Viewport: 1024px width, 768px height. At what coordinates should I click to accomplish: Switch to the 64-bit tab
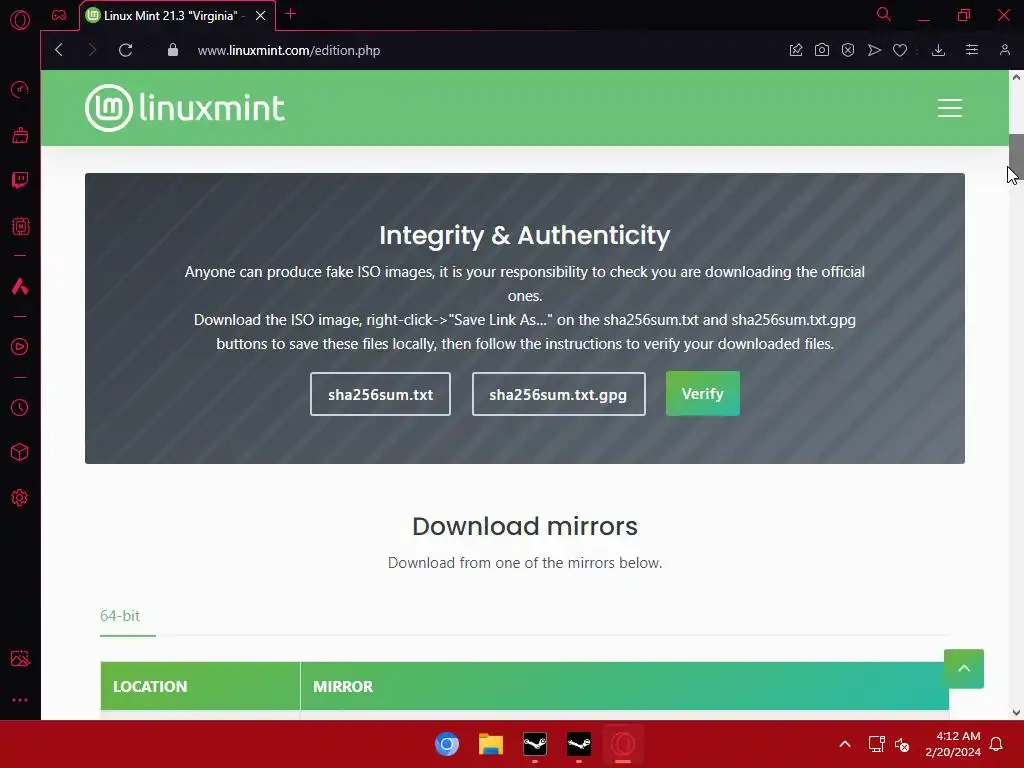click(x=120, y=616)
